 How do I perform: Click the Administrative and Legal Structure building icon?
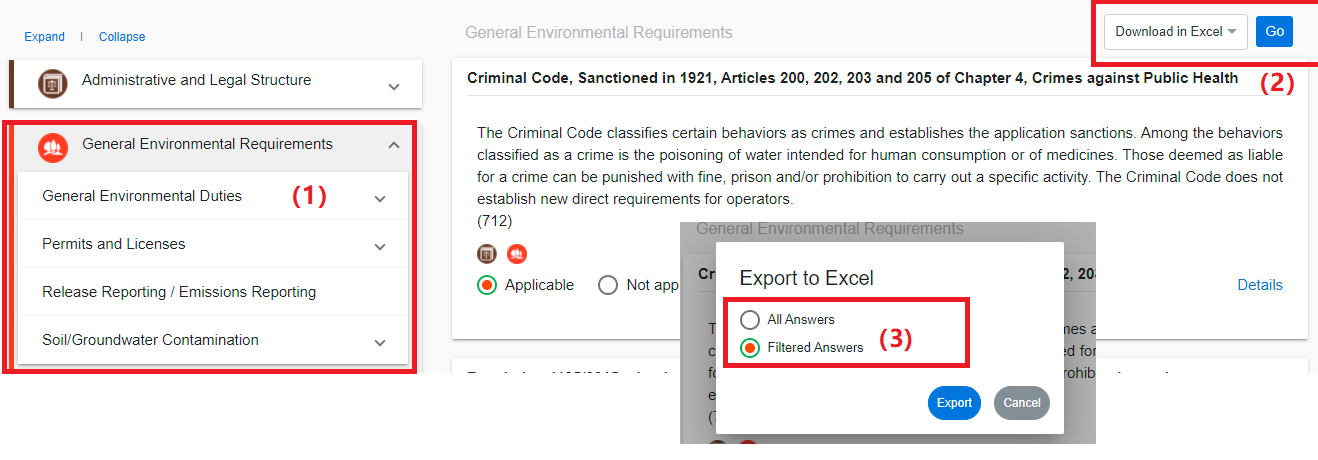click(x=53, y=83)
